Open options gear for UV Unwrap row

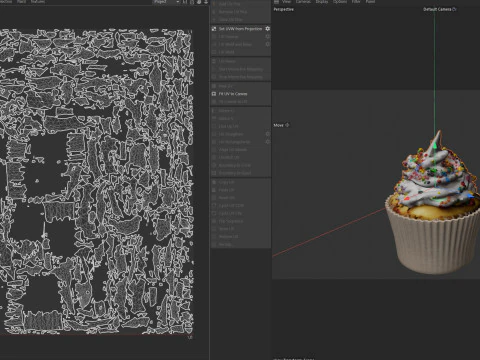coord(267,36)
